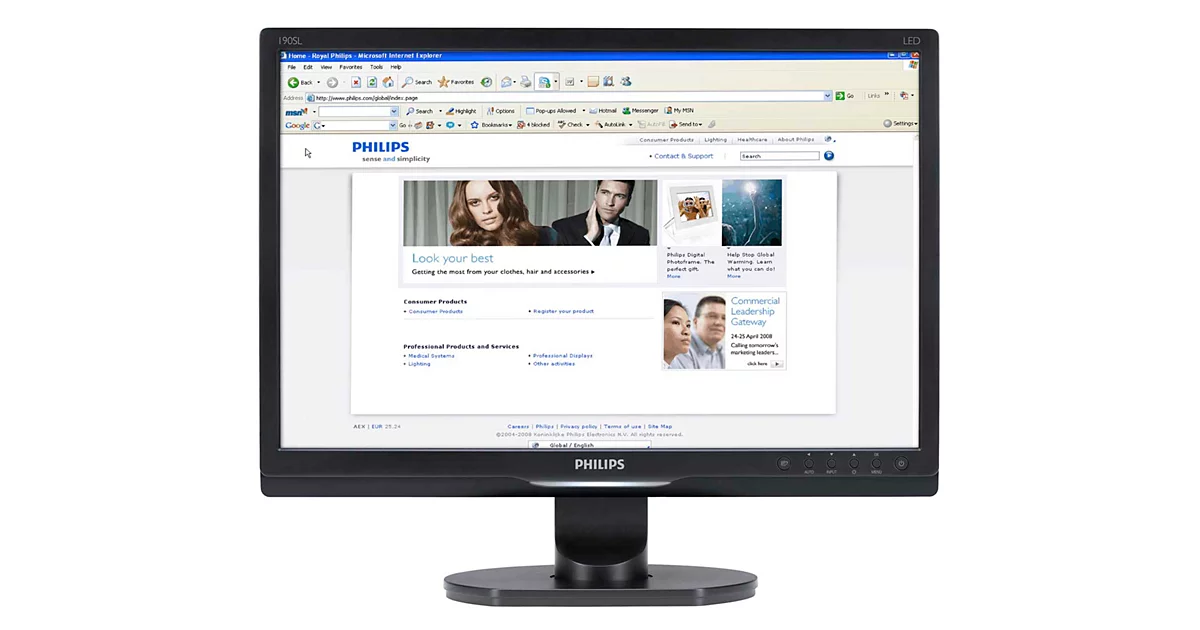Open the Tools menu
Screen dimensions: 1200x630
(x=376, y=67)
